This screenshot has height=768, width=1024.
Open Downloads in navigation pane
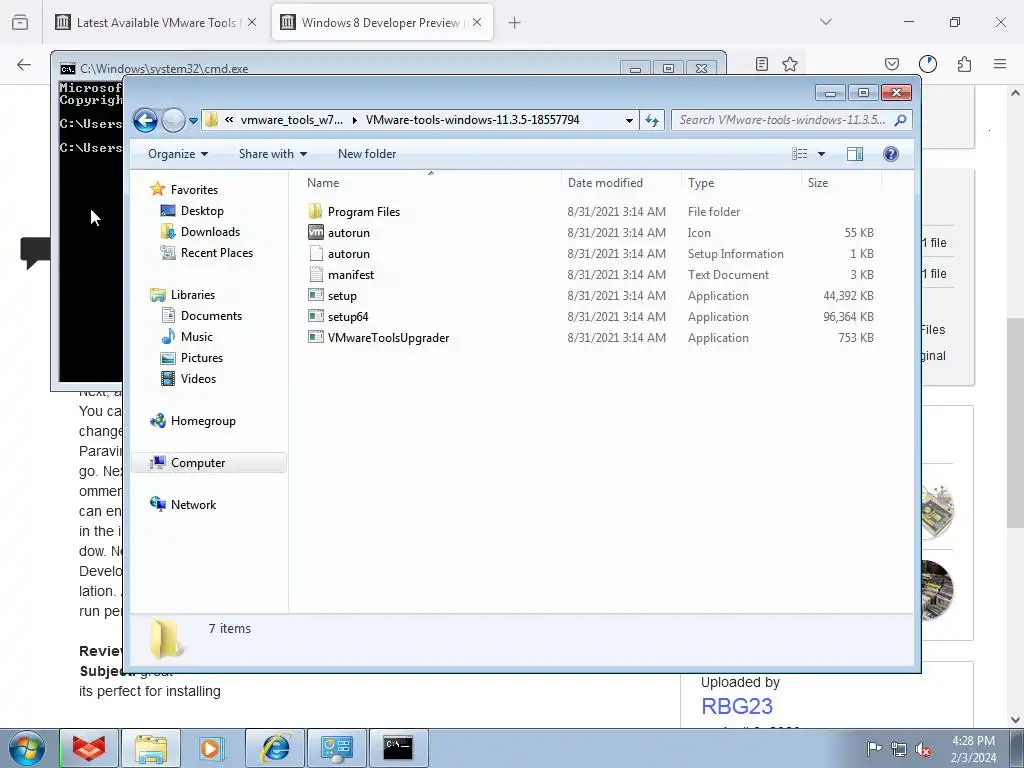click(x=210, y=232)
